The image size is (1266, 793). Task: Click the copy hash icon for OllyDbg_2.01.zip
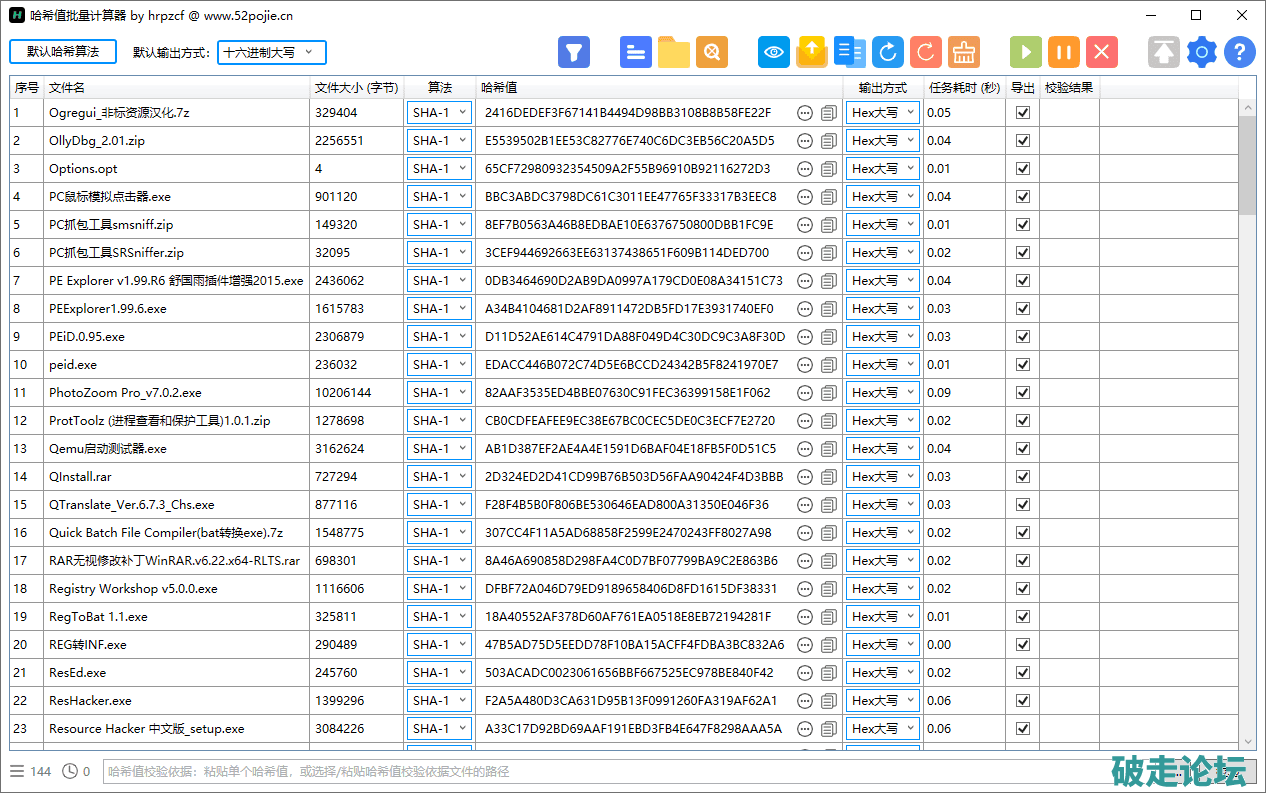click(828, 141)
